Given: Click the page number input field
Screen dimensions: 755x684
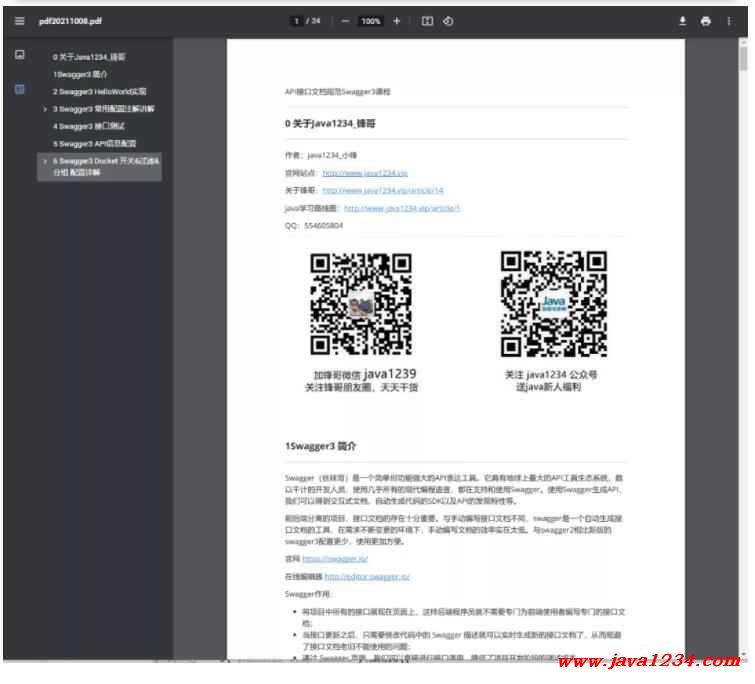Looking at the screenshot, I should click(x=297, y=21).
